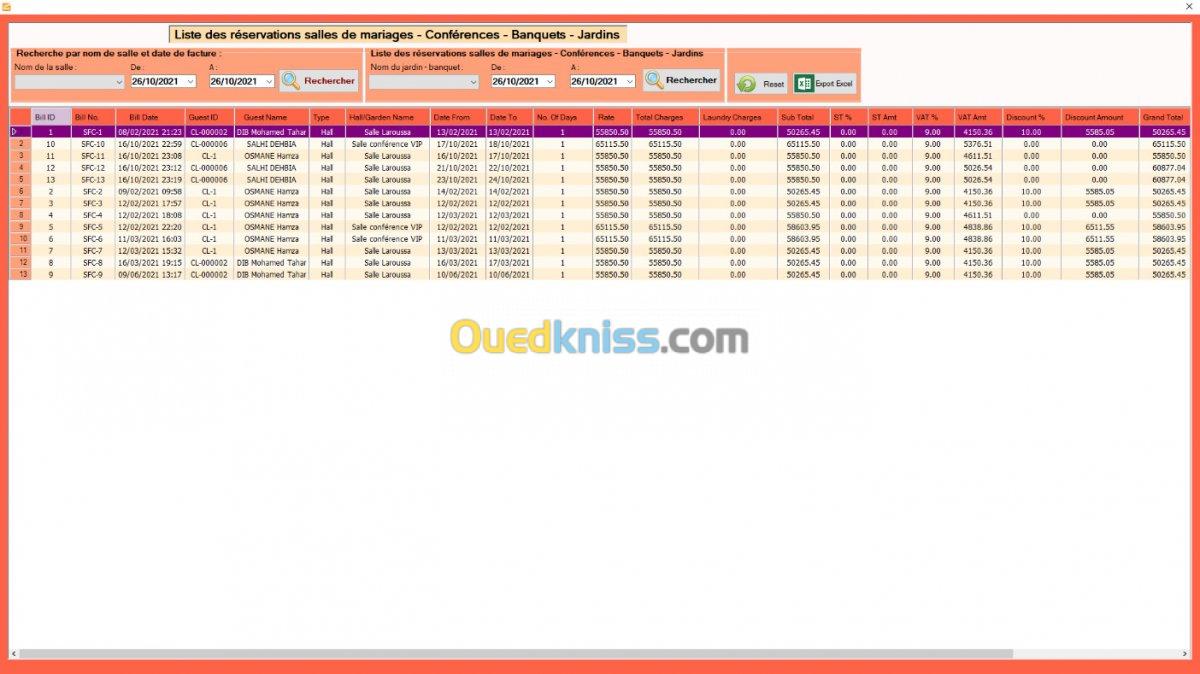Click the Guest ID column header

pos(210,117)
